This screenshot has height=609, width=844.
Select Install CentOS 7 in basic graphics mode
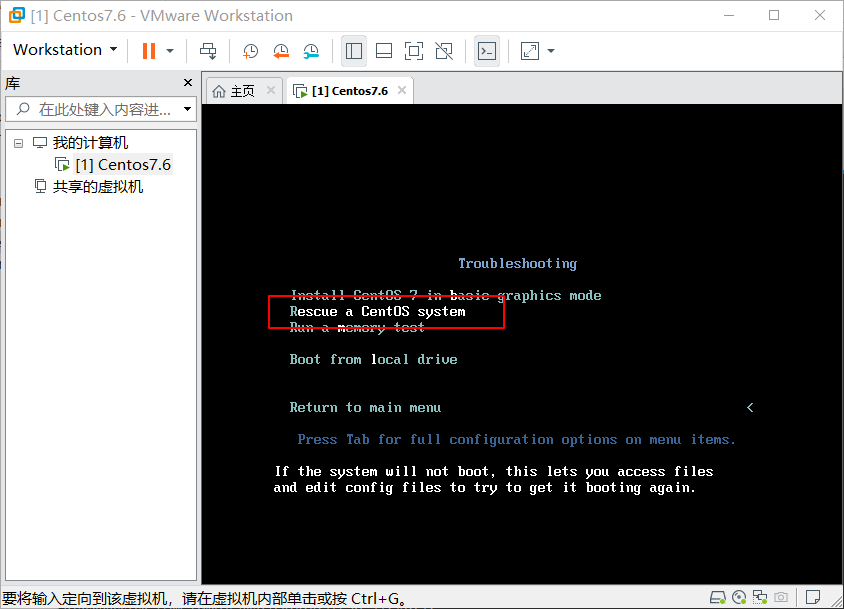point(446,295)
